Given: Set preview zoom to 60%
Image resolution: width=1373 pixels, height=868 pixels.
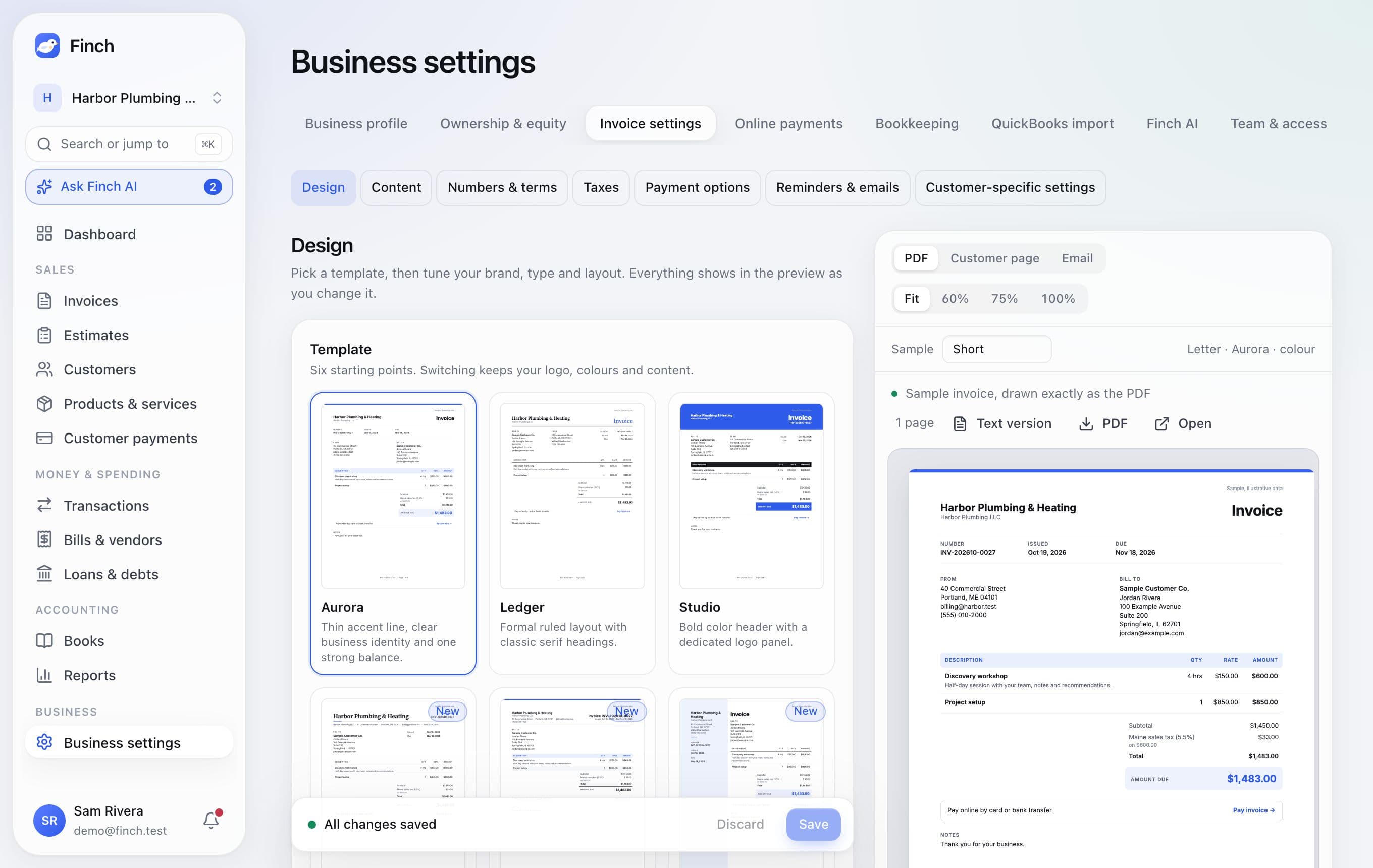Looking at the screenshot, I should (955, 299).
